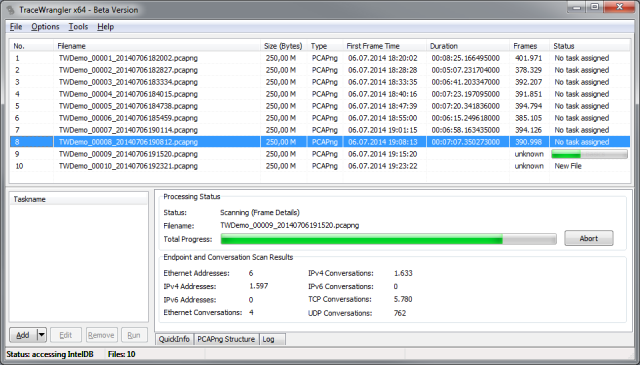
Task: Click the Scanning (Frame Details) status text
Action: pos(260,213)
